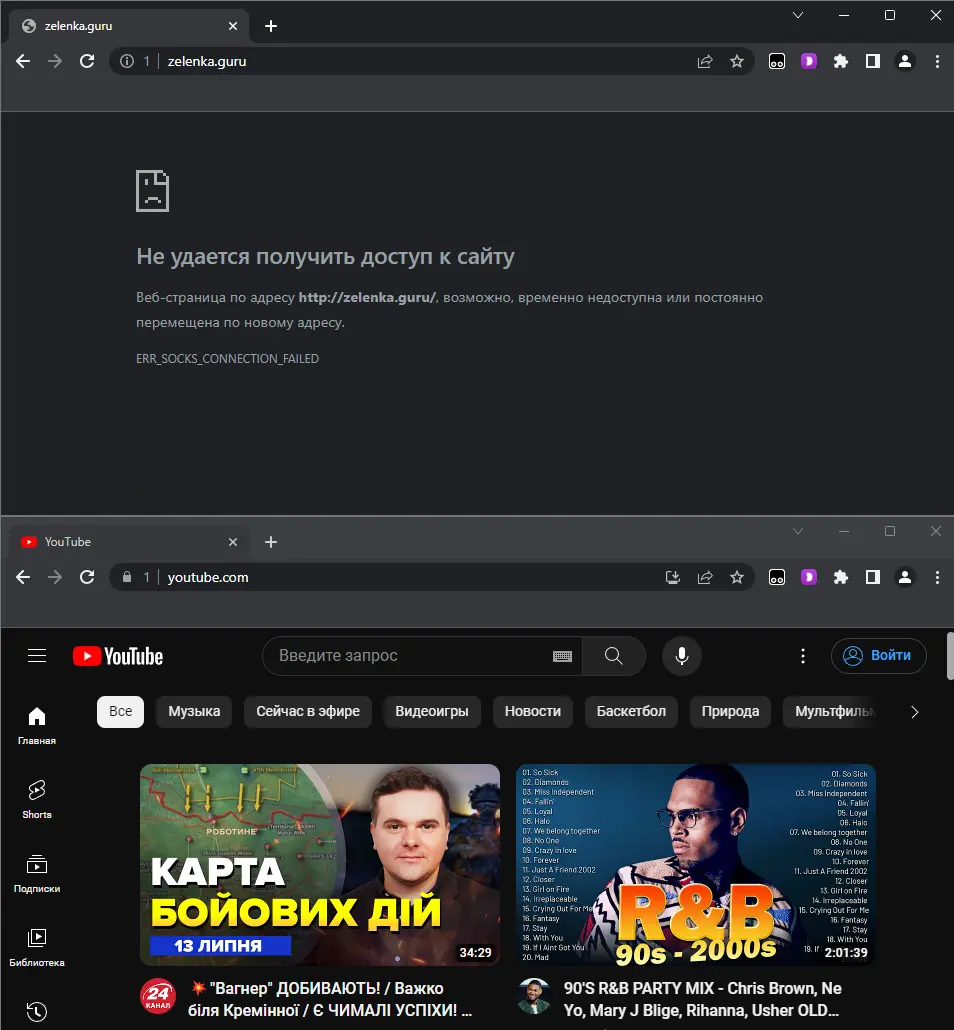Click the YouTube logo
The image size is (954, 1030).
pyautogui.click(x=118, y=656)
